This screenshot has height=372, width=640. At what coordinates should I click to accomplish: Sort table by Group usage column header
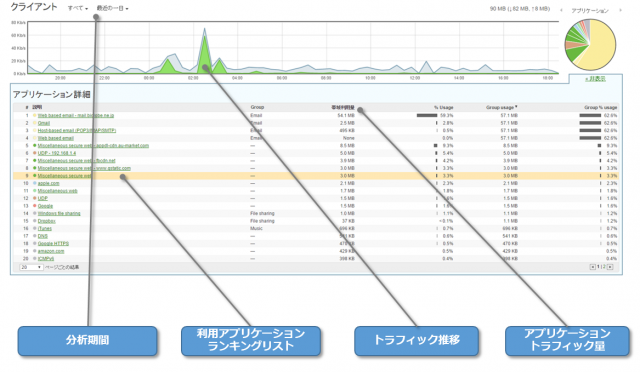pyautogui.click(x=501, y=107)
